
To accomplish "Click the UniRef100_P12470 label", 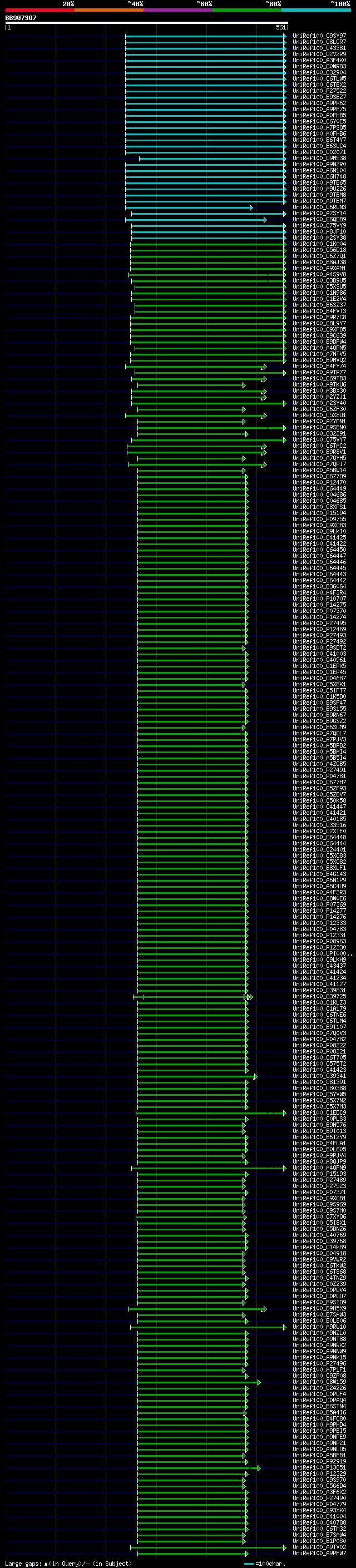I will (x=319, y=483).
